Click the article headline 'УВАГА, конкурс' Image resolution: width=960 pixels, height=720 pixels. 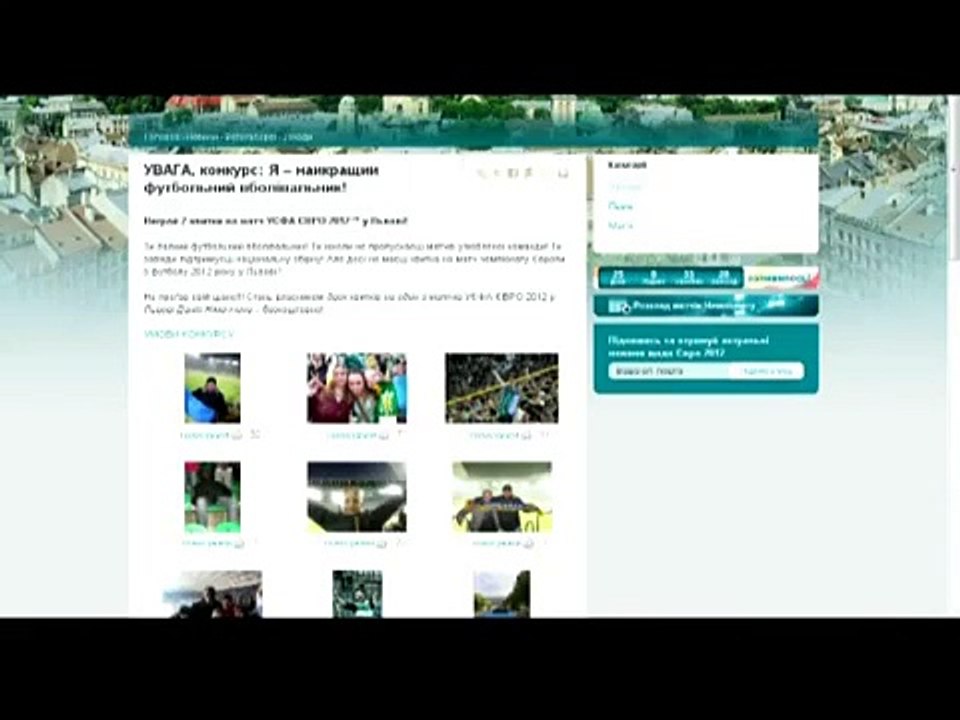tap(261, 179)
